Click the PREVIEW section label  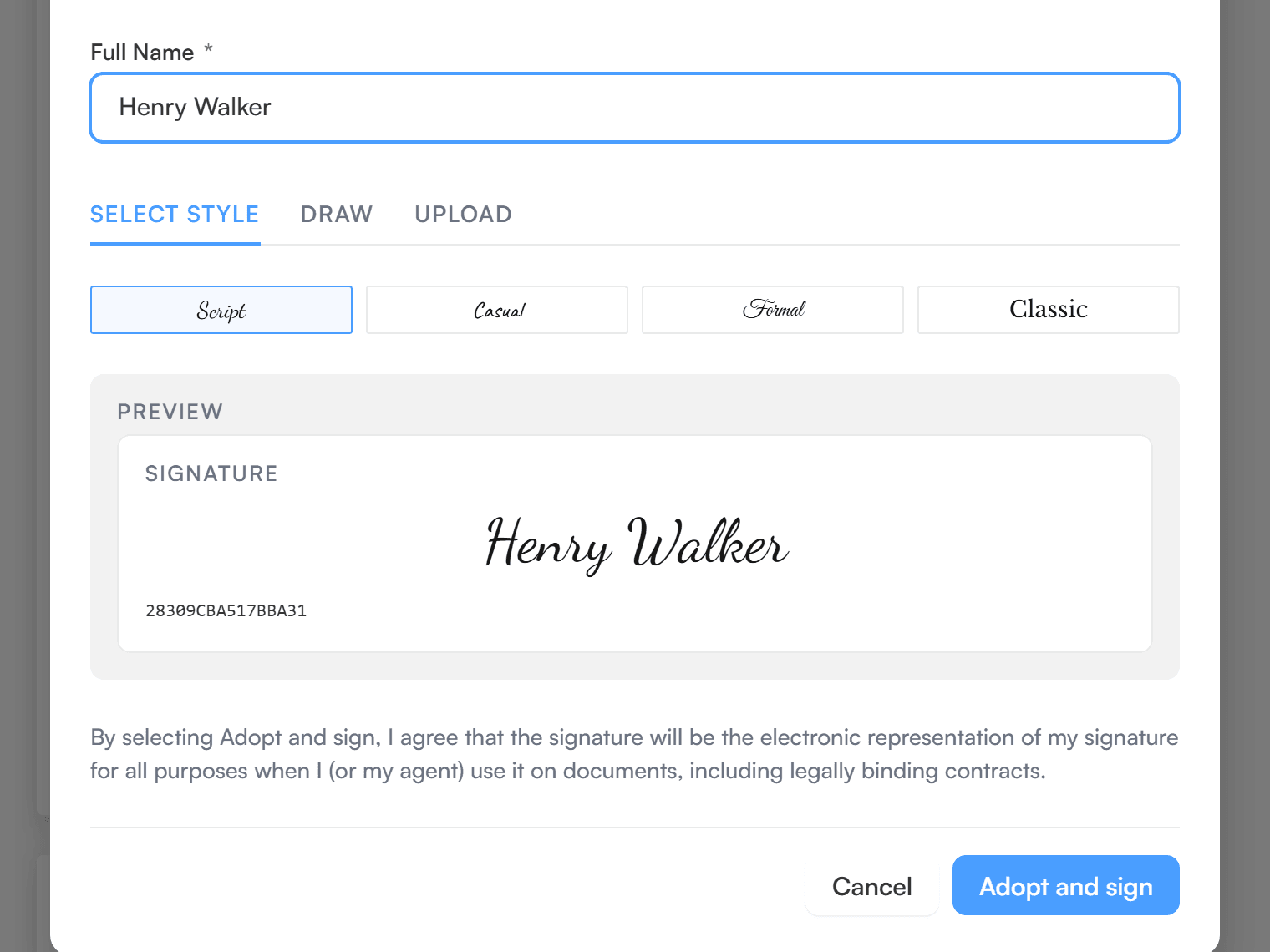(170, 412)
